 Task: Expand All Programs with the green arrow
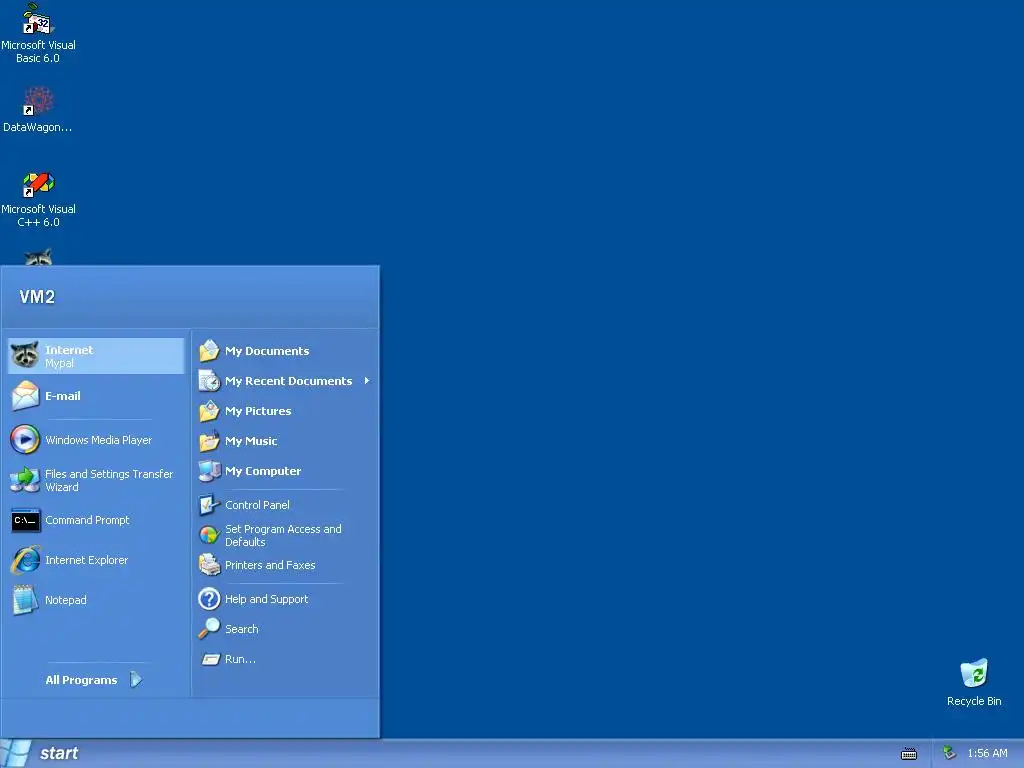pyautogui.click(x=135, y=679)
